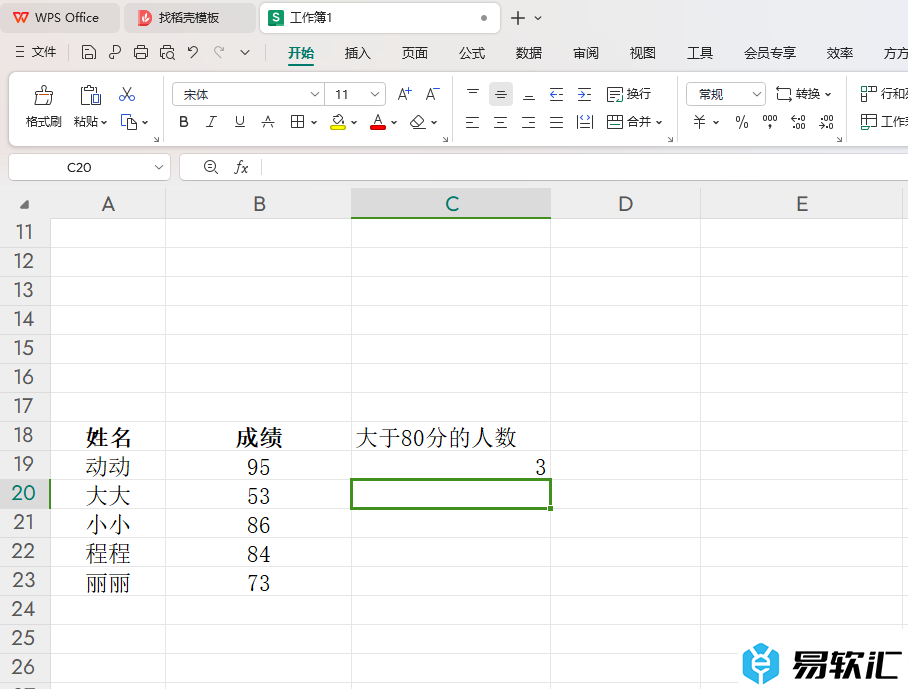Viewport: 908px width, 689px height.
Task: Open the number format 常规 dropdown
Action: tap(756, 94)
